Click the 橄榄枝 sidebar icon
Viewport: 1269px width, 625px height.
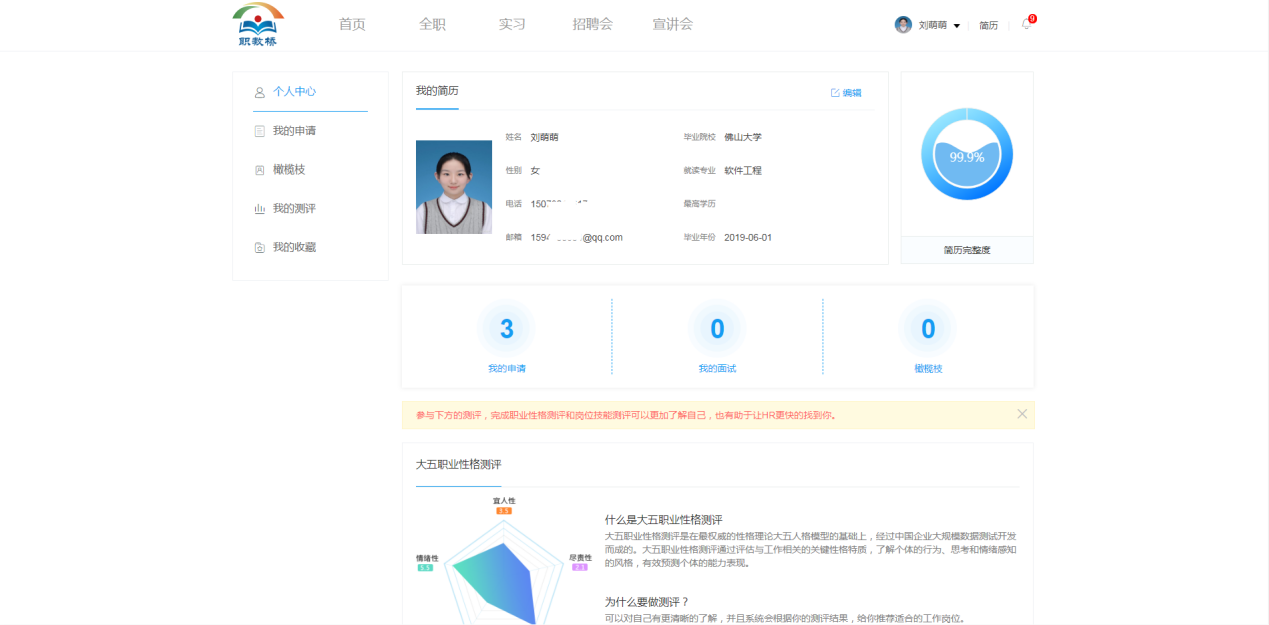(x=260, y=170)
